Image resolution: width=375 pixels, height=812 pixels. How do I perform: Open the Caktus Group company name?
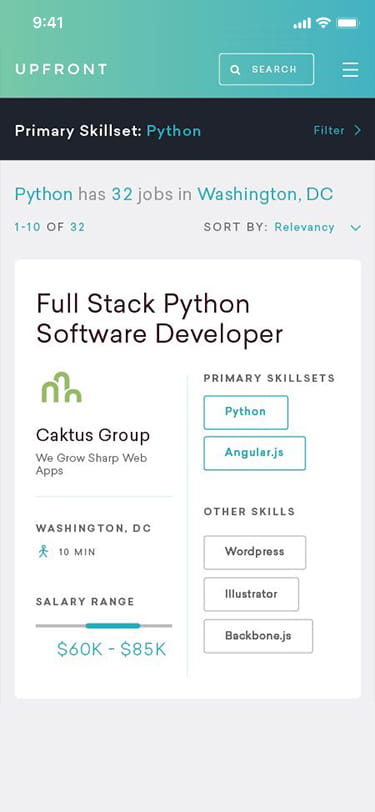[x=93, y=435]
